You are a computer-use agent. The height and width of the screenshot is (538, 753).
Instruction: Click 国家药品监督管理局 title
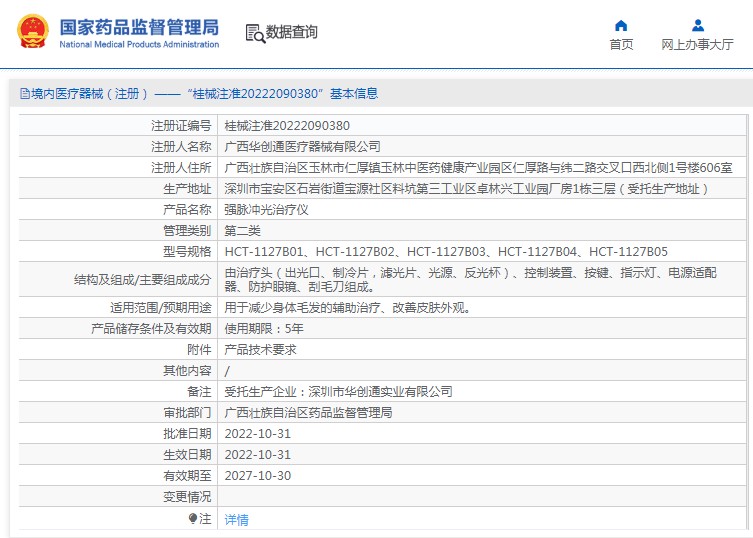click(139, 27)
